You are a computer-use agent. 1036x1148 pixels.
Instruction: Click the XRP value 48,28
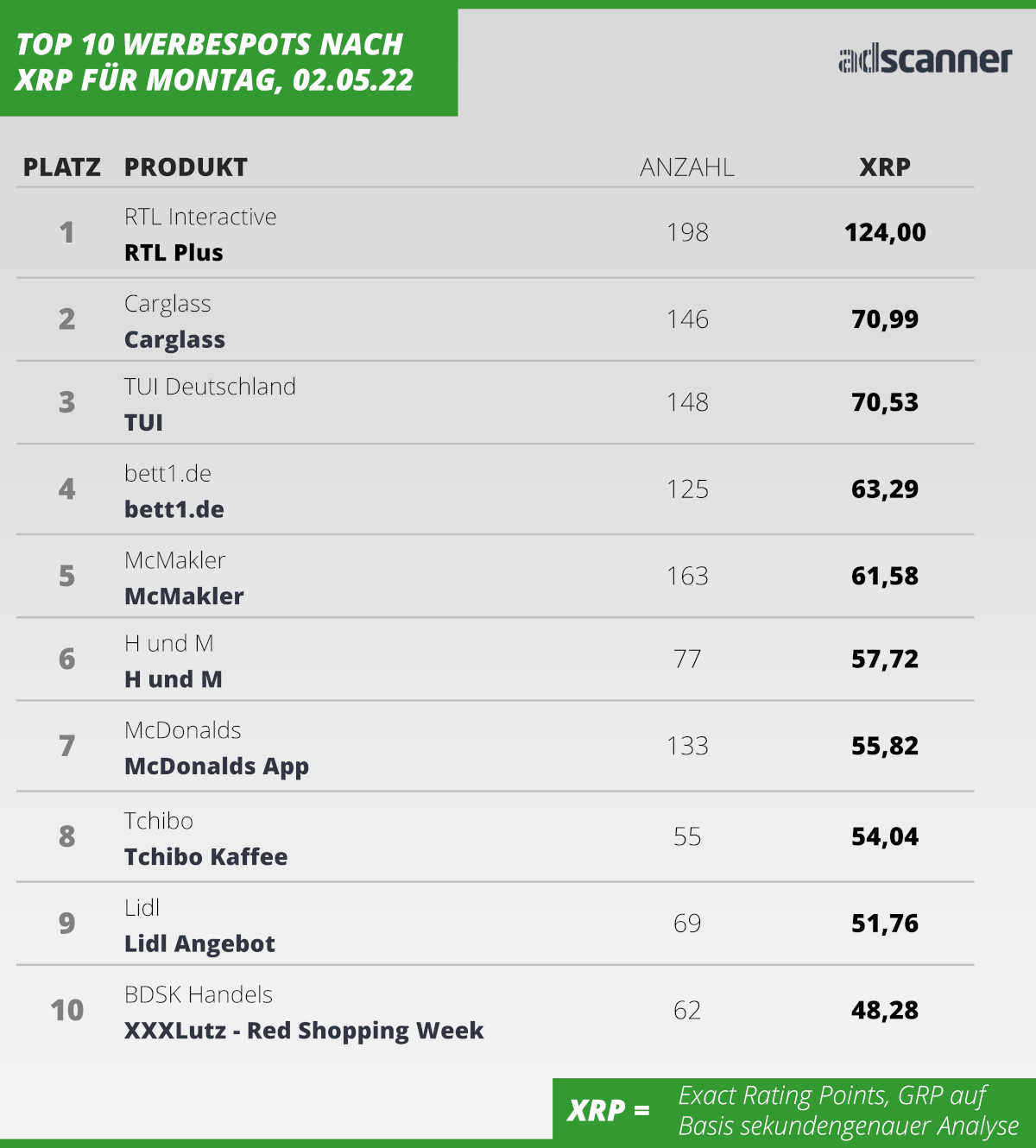click(885, 1010)
